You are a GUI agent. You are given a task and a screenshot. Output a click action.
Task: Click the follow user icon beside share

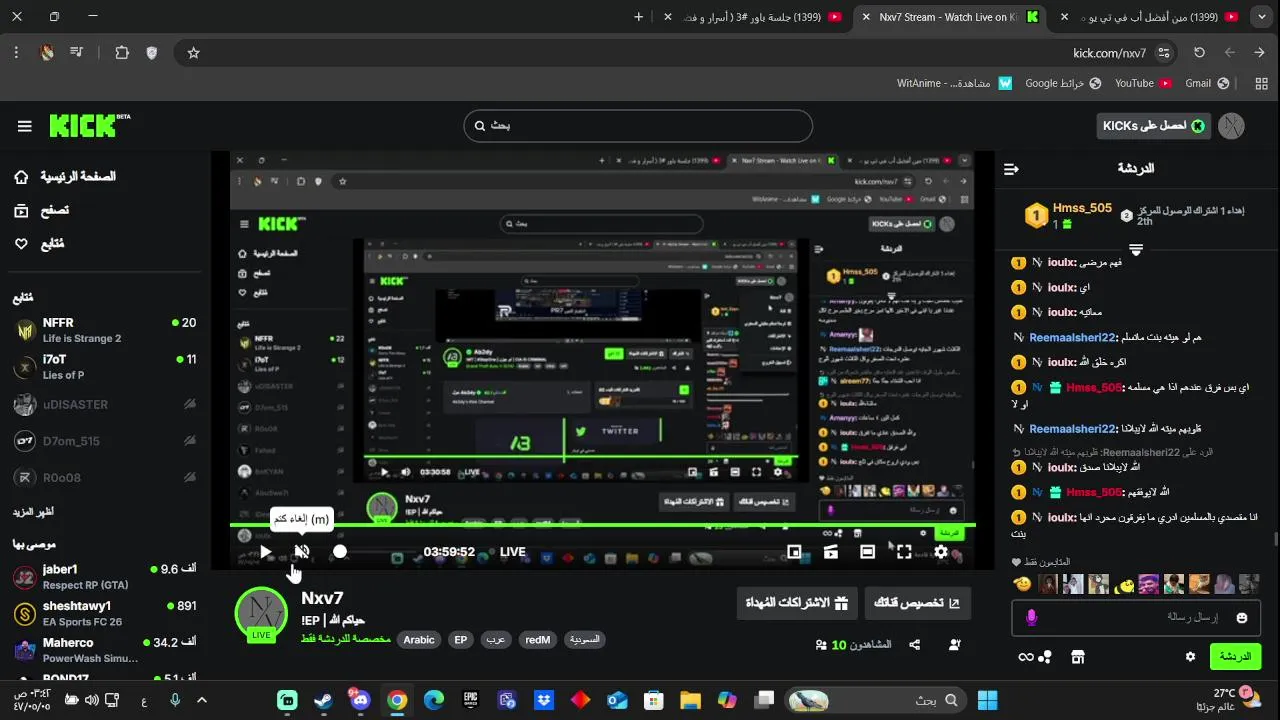click(x=955, y=645)
